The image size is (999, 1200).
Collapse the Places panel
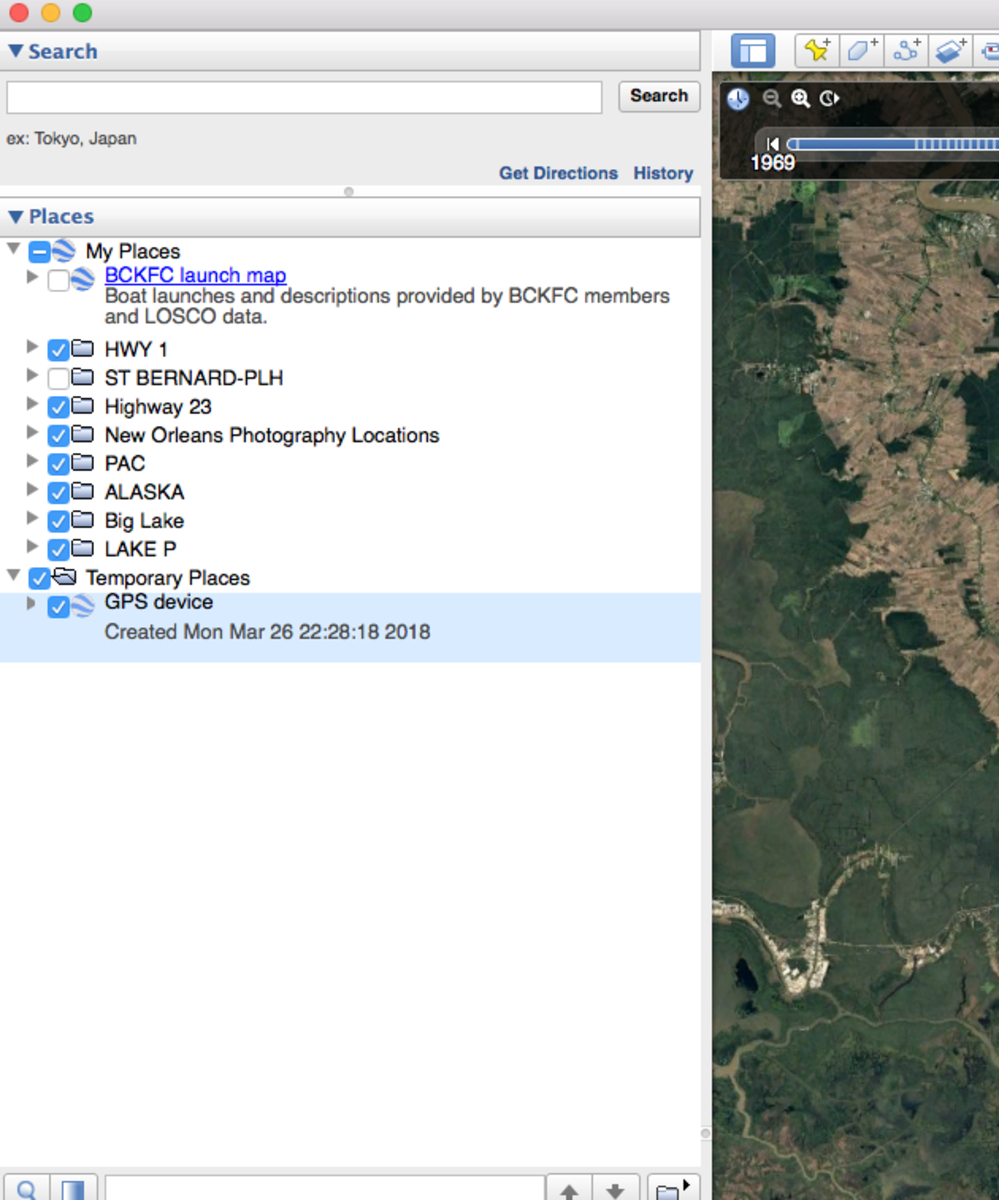click(15, 216)
